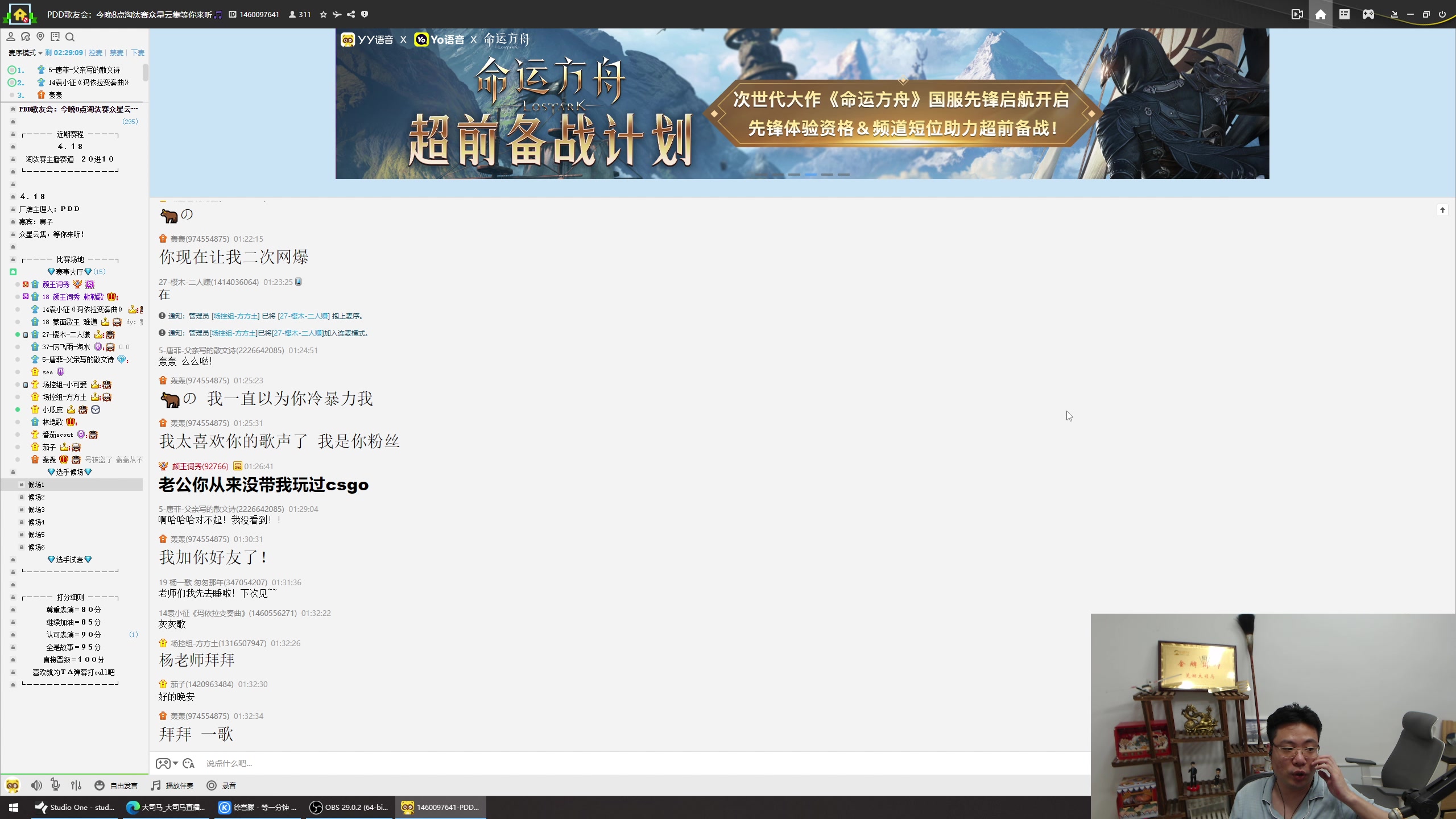Click the sidebar search magnifier icon
The image size is (1456, 819).
(70, 37)
